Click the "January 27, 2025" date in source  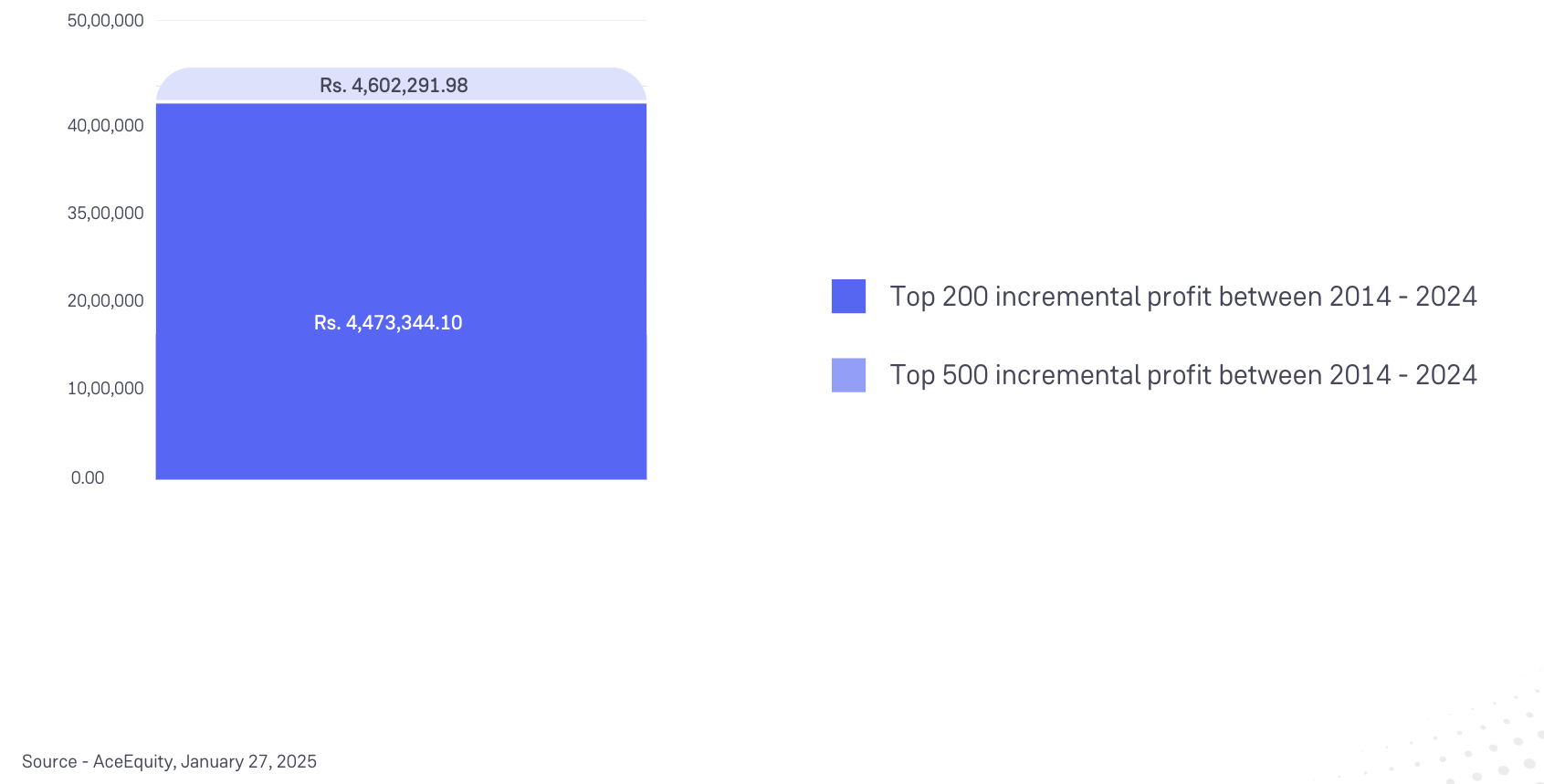click(x=248, y=762)
